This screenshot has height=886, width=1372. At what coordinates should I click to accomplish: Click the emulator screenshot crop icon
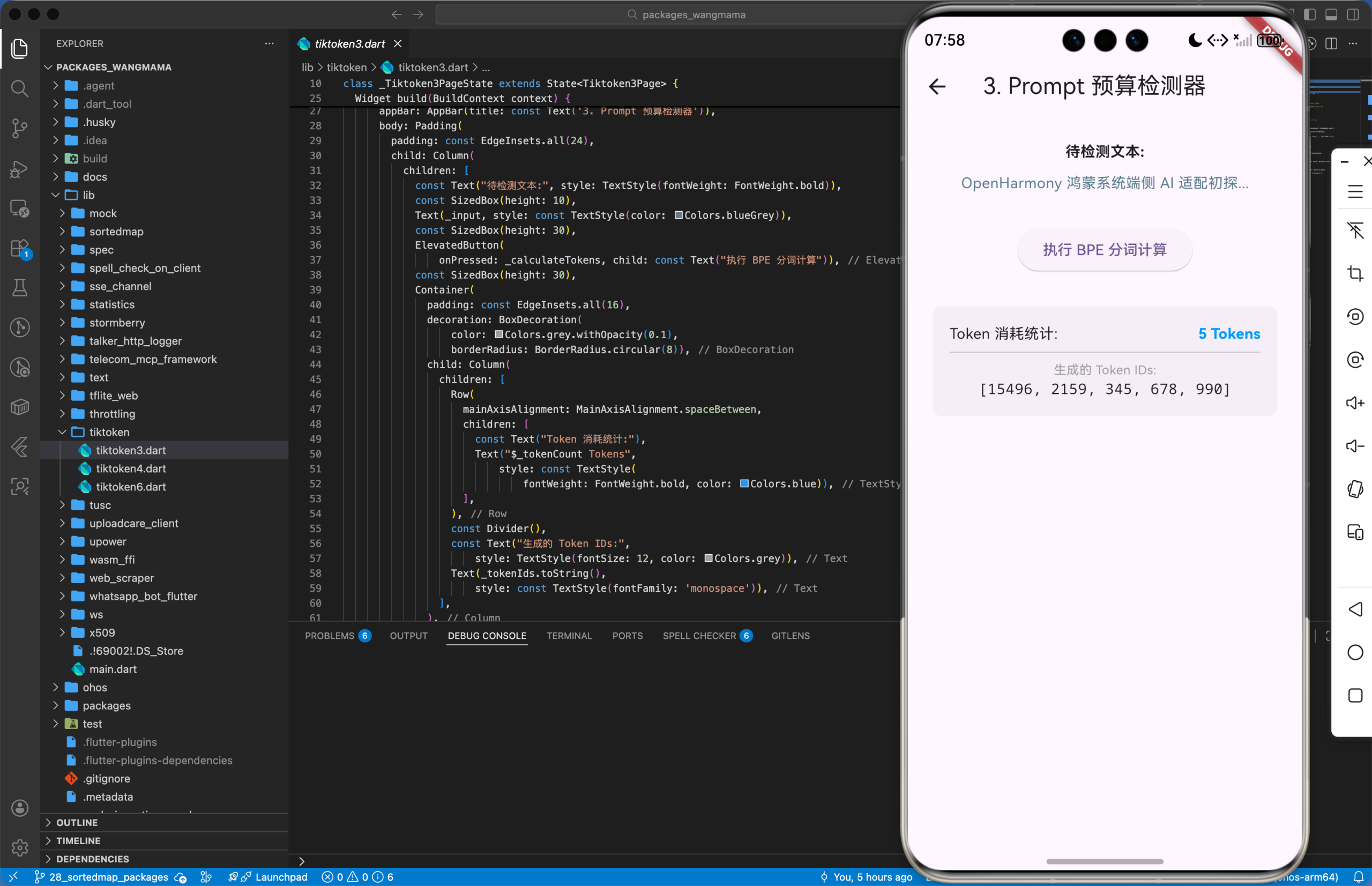pos(1355,273)
